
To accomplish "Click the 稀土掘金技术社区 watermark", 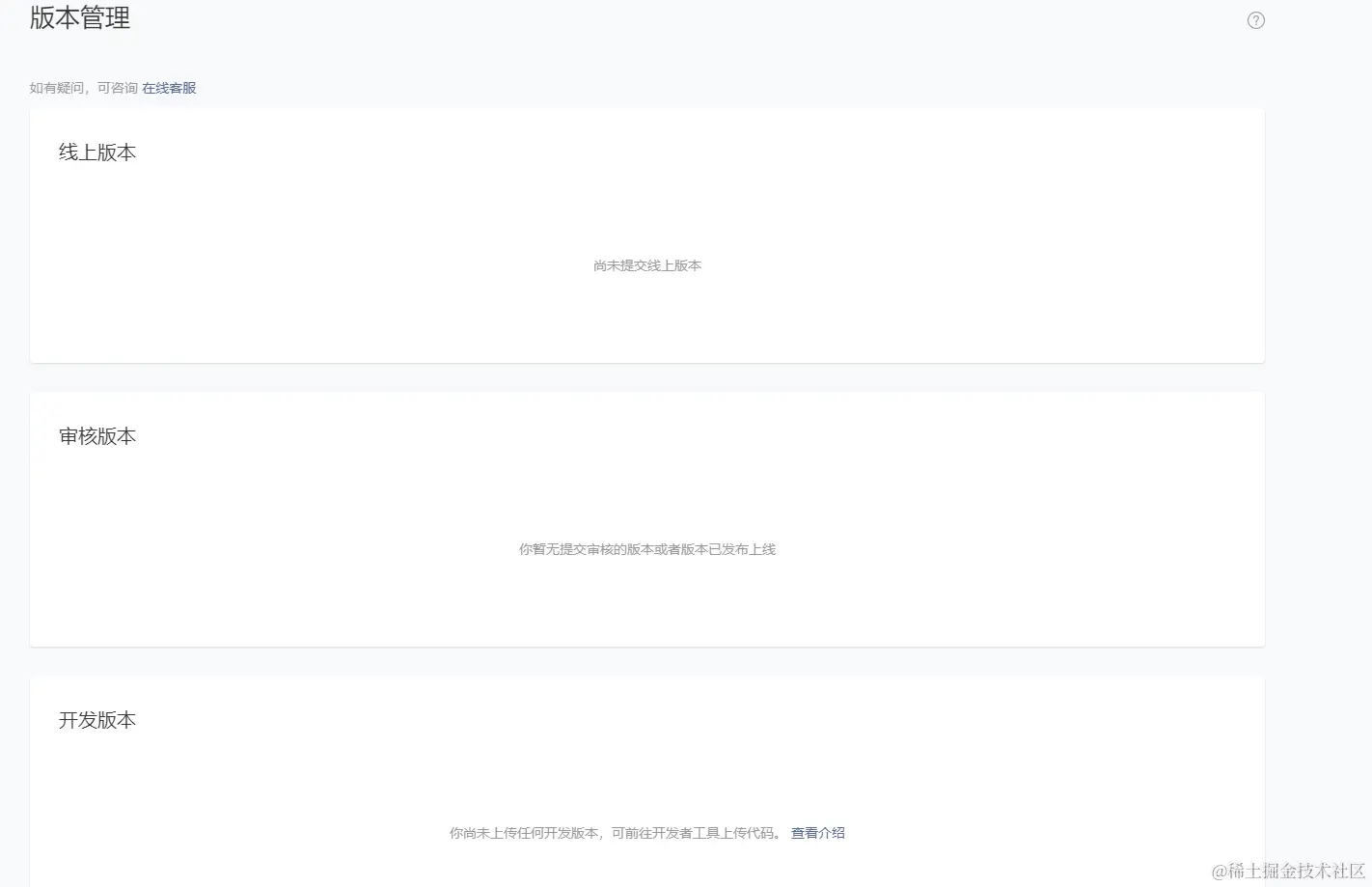I will 1287,871.
